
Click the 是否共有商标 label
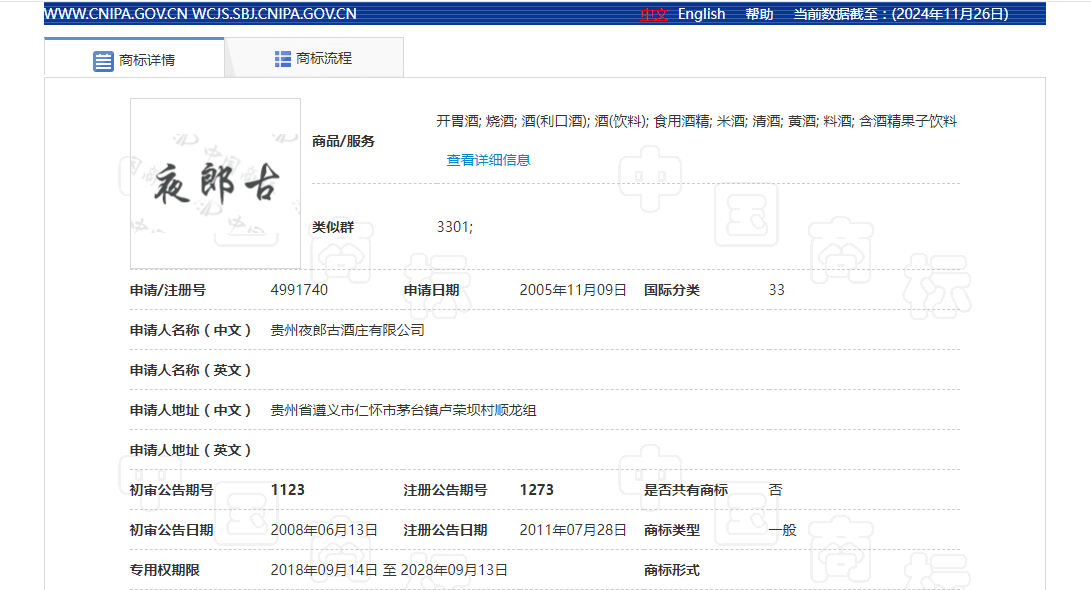click(685, 490)
